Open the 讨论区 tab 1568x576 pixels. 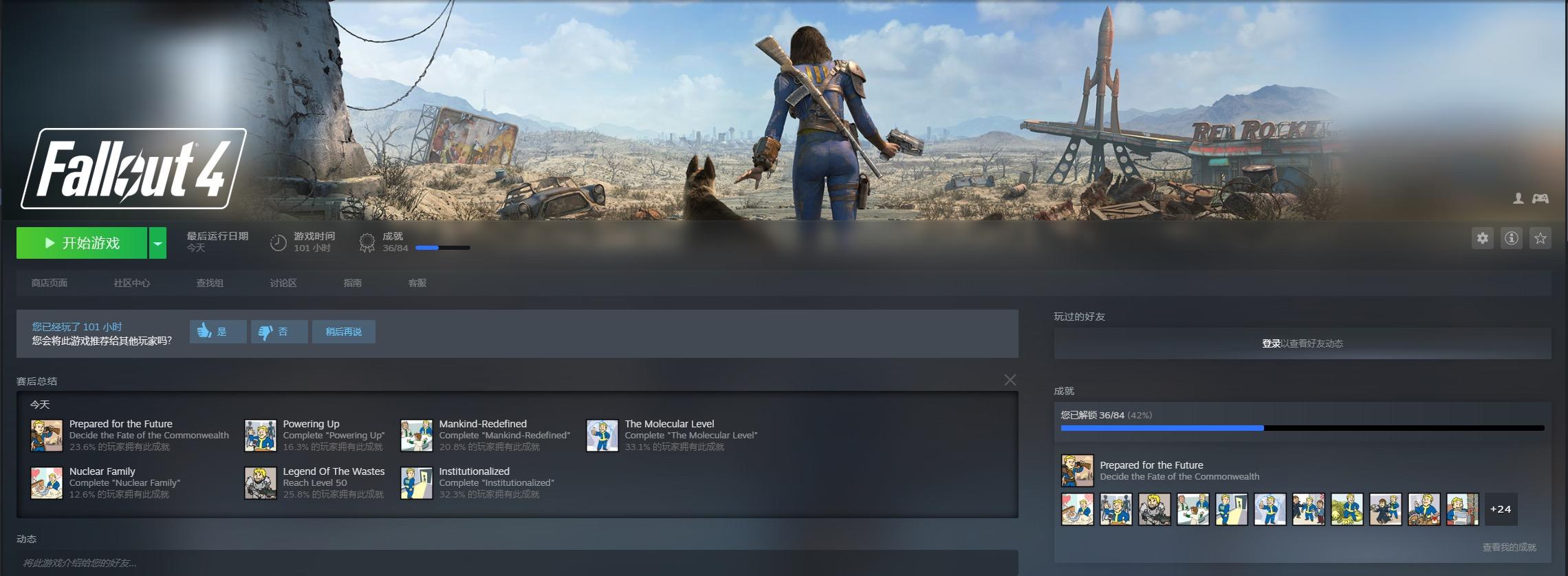(x=283, y=283)
